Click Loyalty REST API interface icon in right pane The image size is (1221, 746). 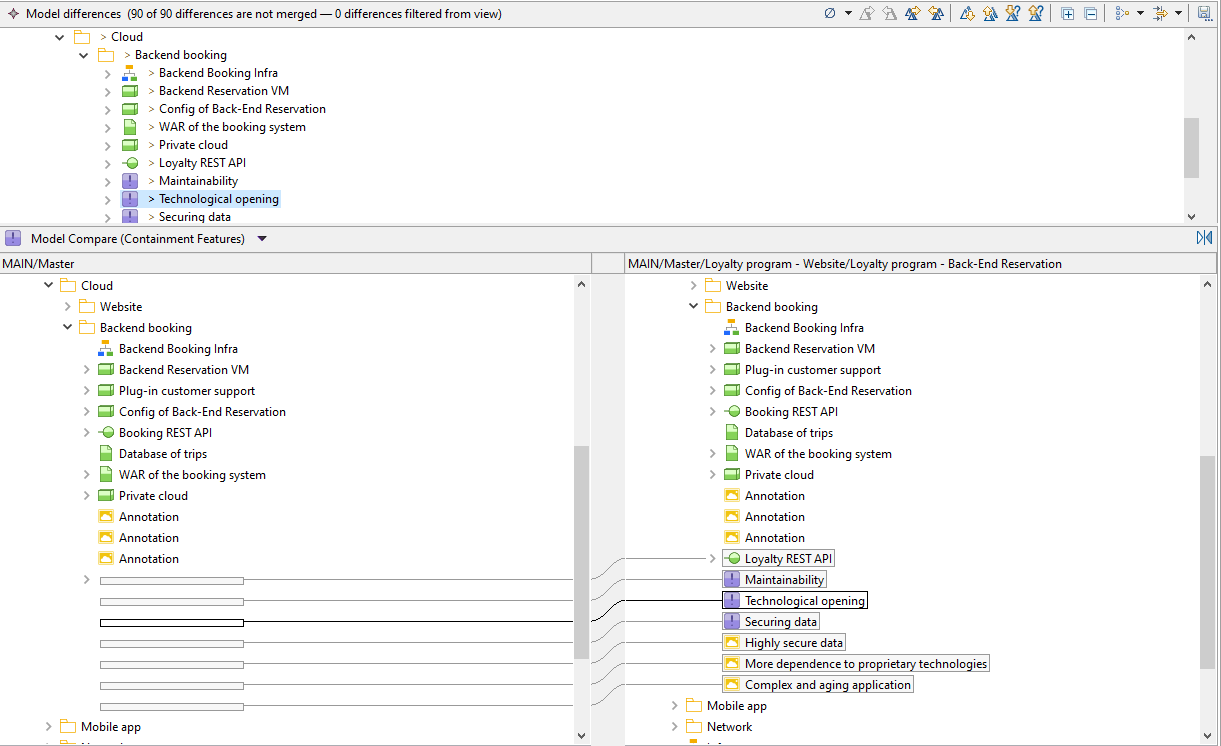(x=732, y=559)
